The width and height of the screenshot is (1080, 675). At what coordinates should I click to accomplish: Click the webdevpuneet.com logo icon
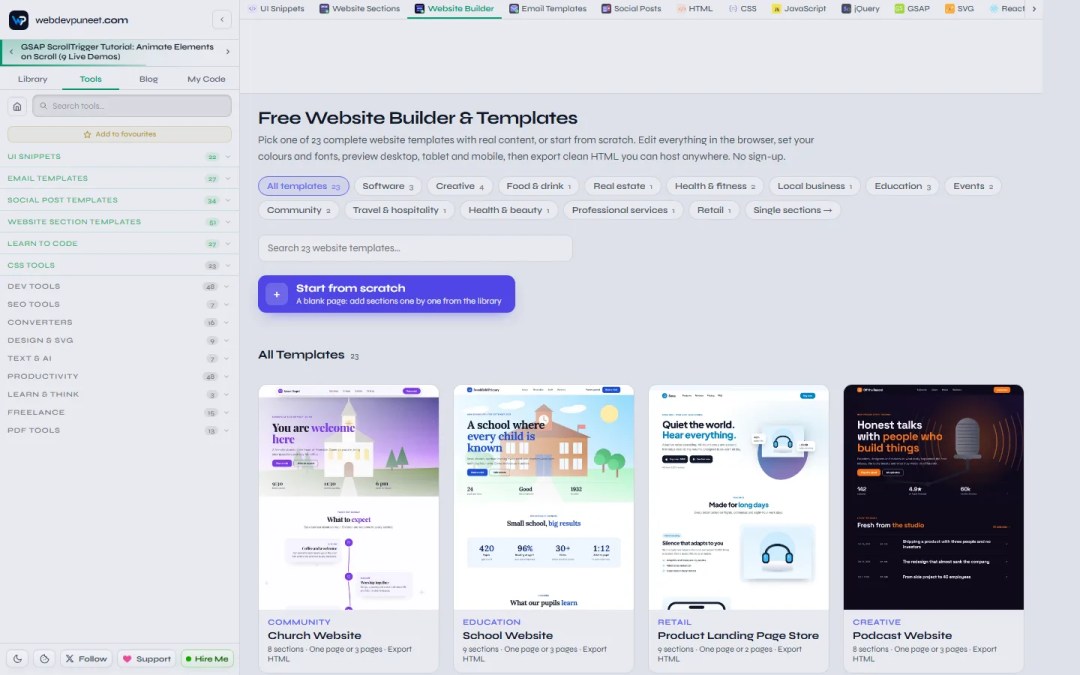pos(19,19)
